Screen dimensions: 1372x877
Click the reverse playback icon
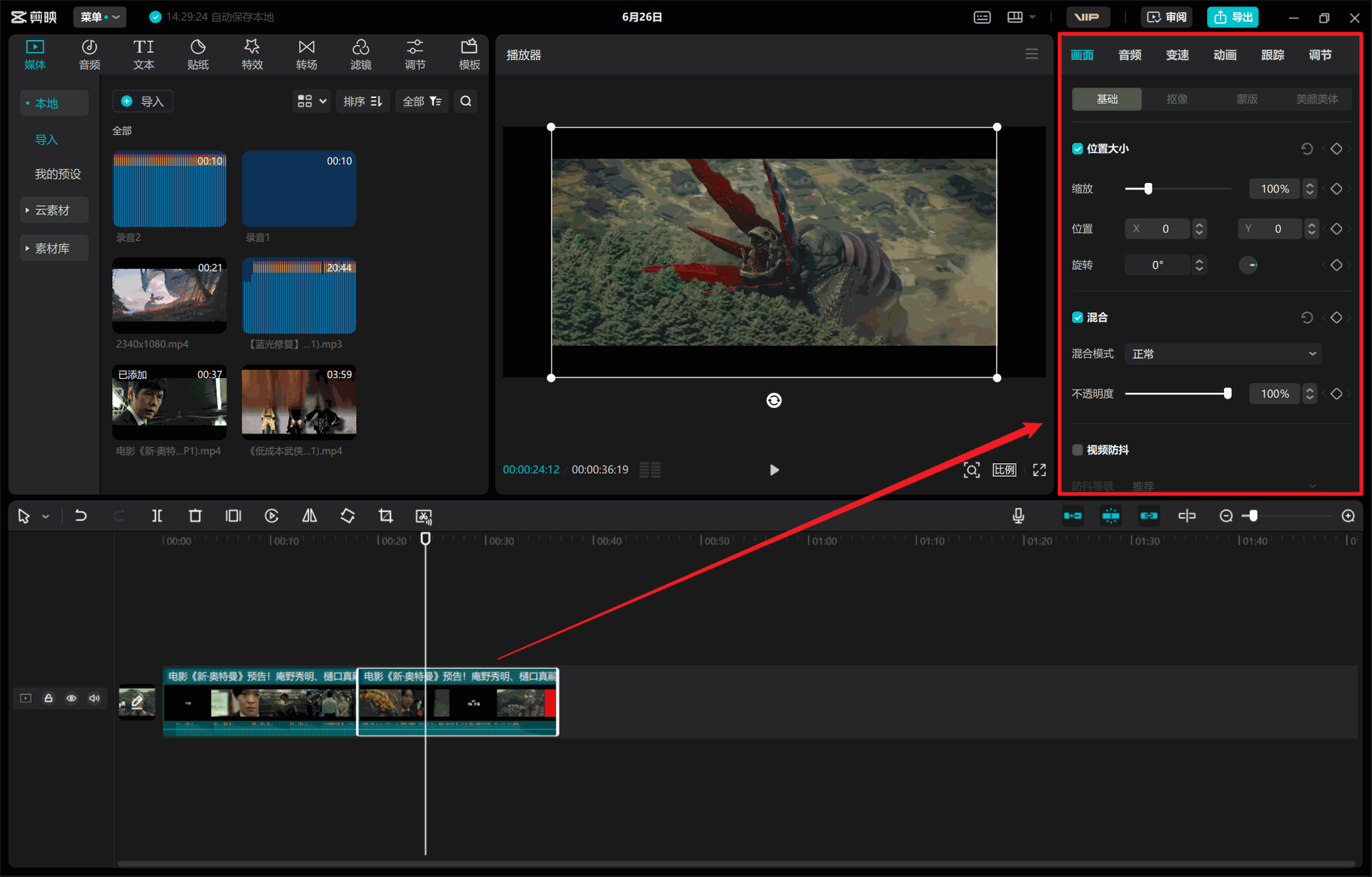click(272, 516)
